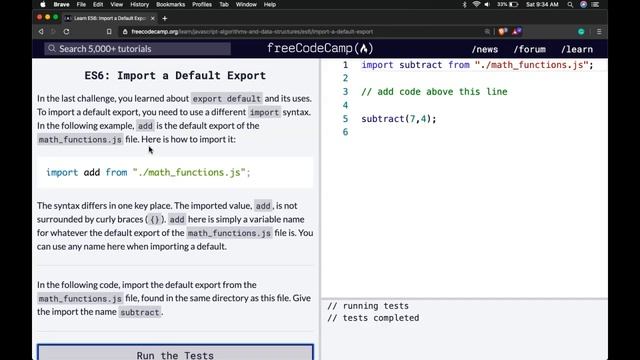Click the freecodecamp.org address bar

(x=302, y=31)
